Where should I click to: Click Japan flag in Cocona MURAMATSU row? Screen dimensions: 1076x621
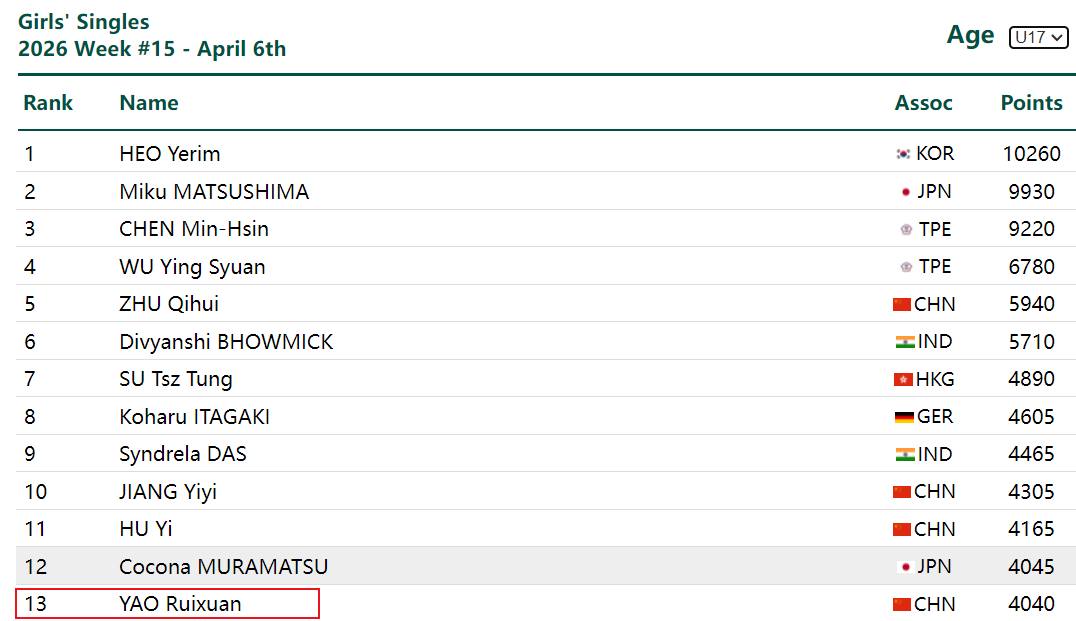pyautogui.click(x=905, y=567)
